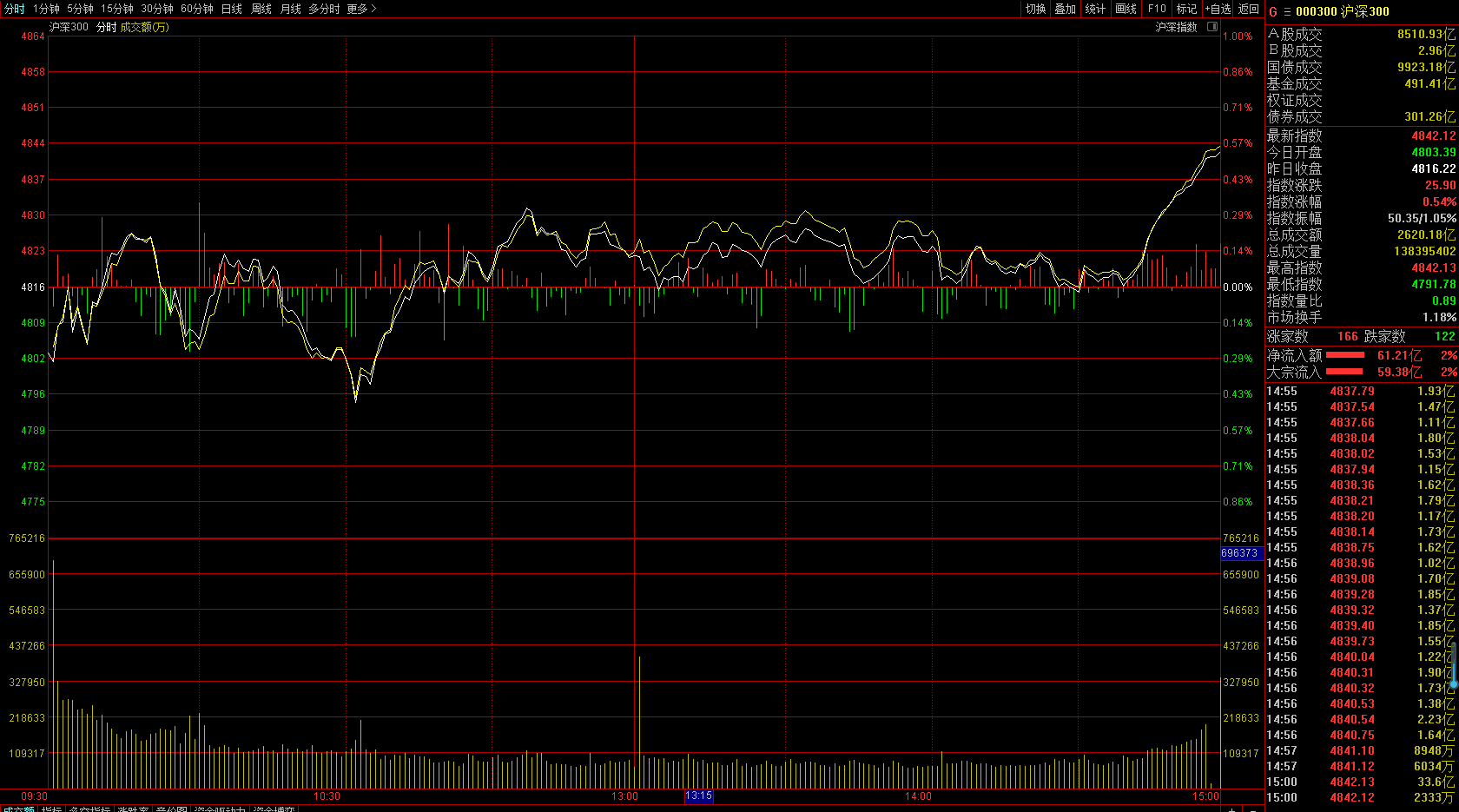Open the 多分时 multi-day view
Viewport: 1459px width, 812px height.
click(324, 9)
